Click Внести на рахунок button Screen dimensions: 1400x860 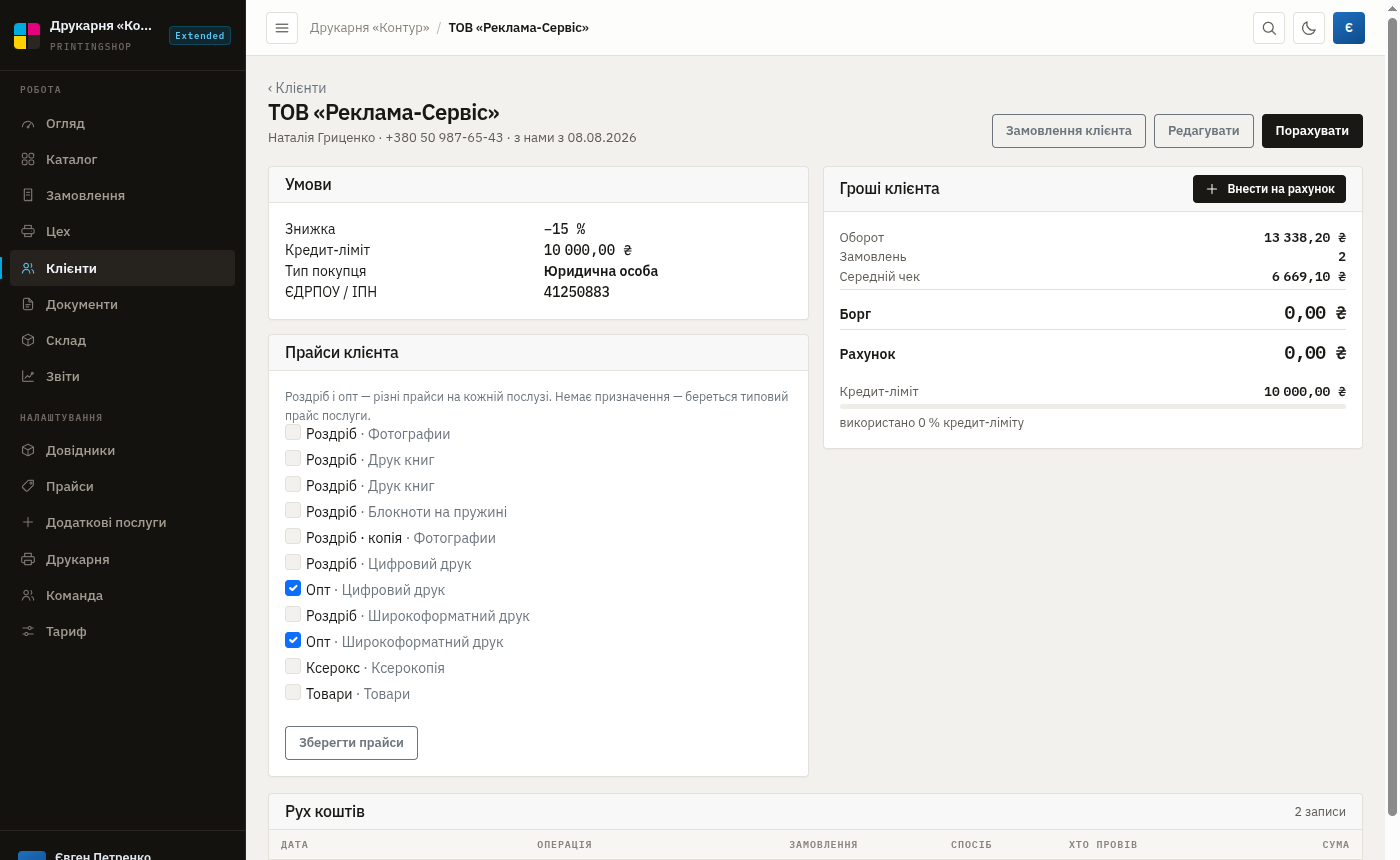(1270, 189)
